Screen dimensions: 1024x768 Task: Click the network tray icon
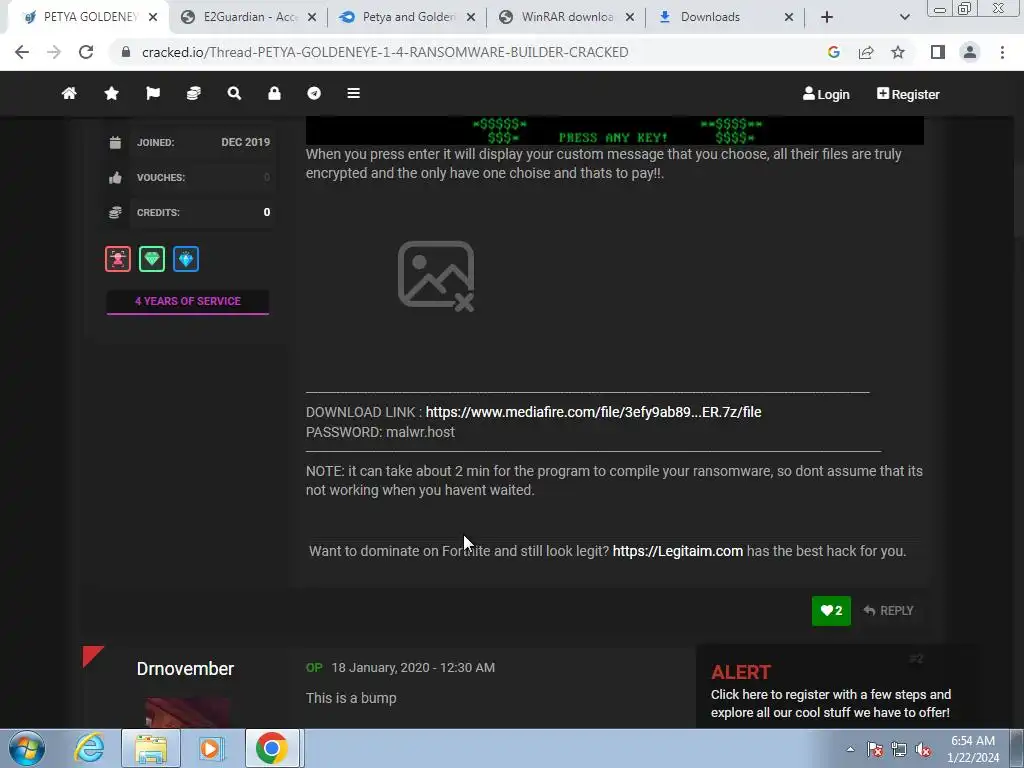click(x=899, y=749)
